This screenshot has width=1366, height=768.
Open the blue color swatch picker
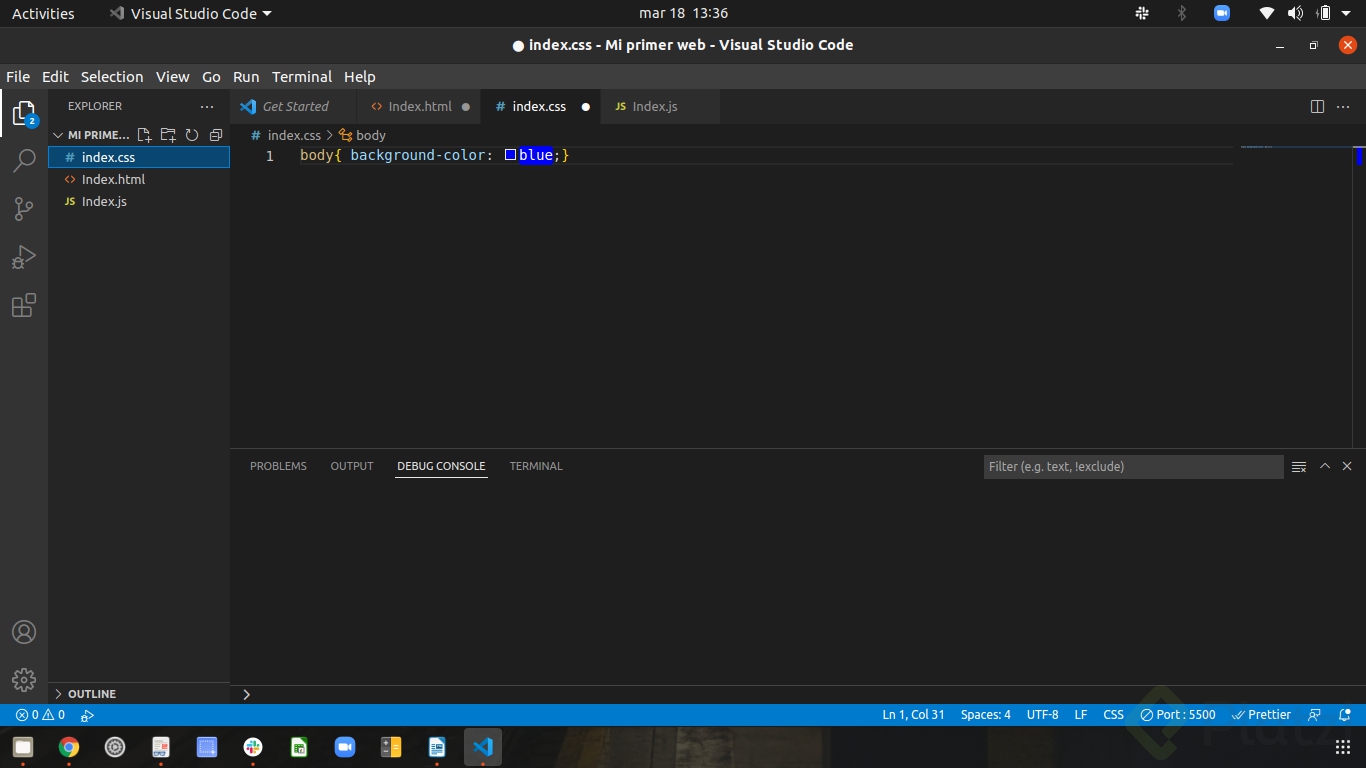tap(510, 154)
